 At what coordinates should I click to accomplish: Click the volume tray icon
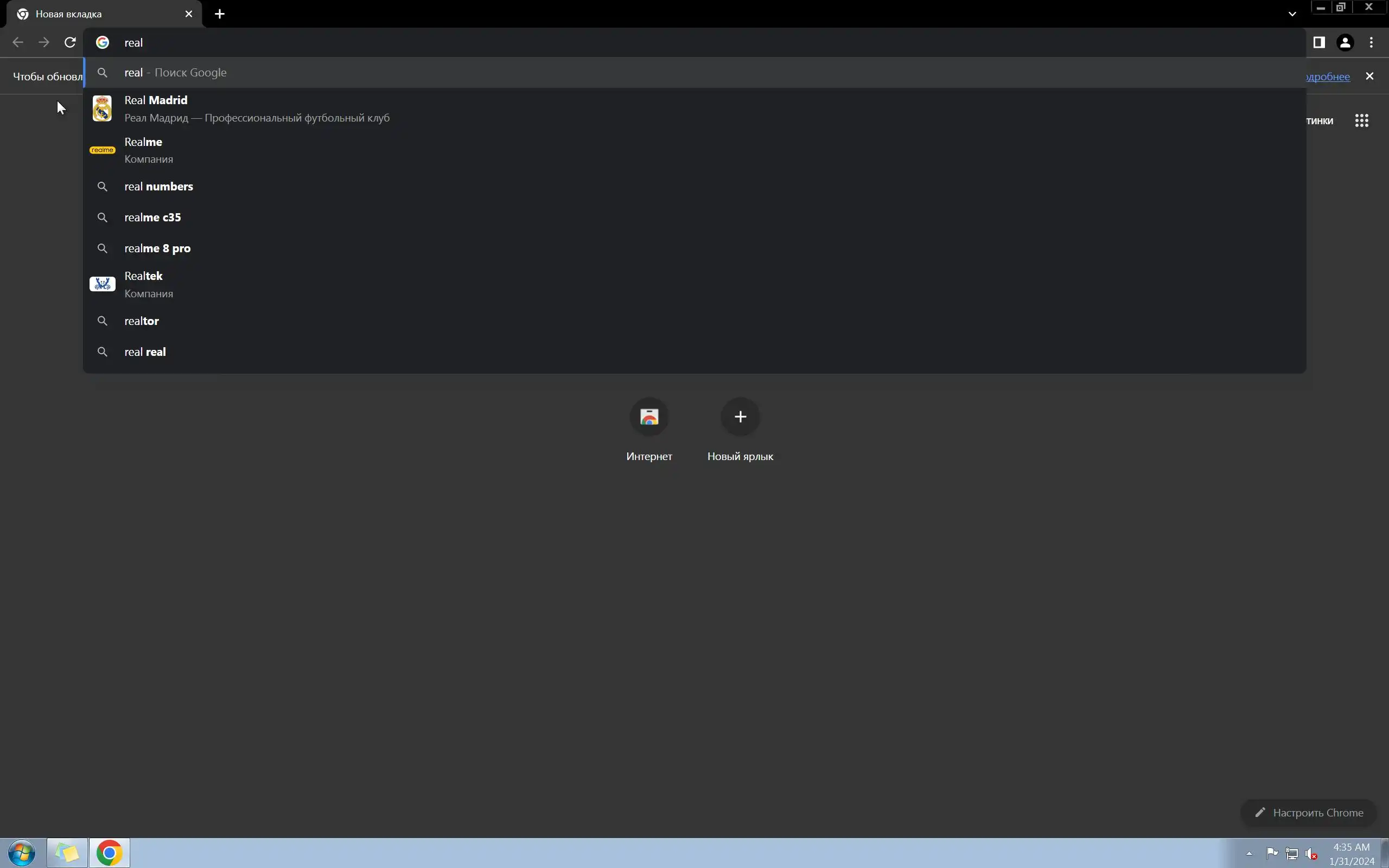click(x=1311, y=854)
